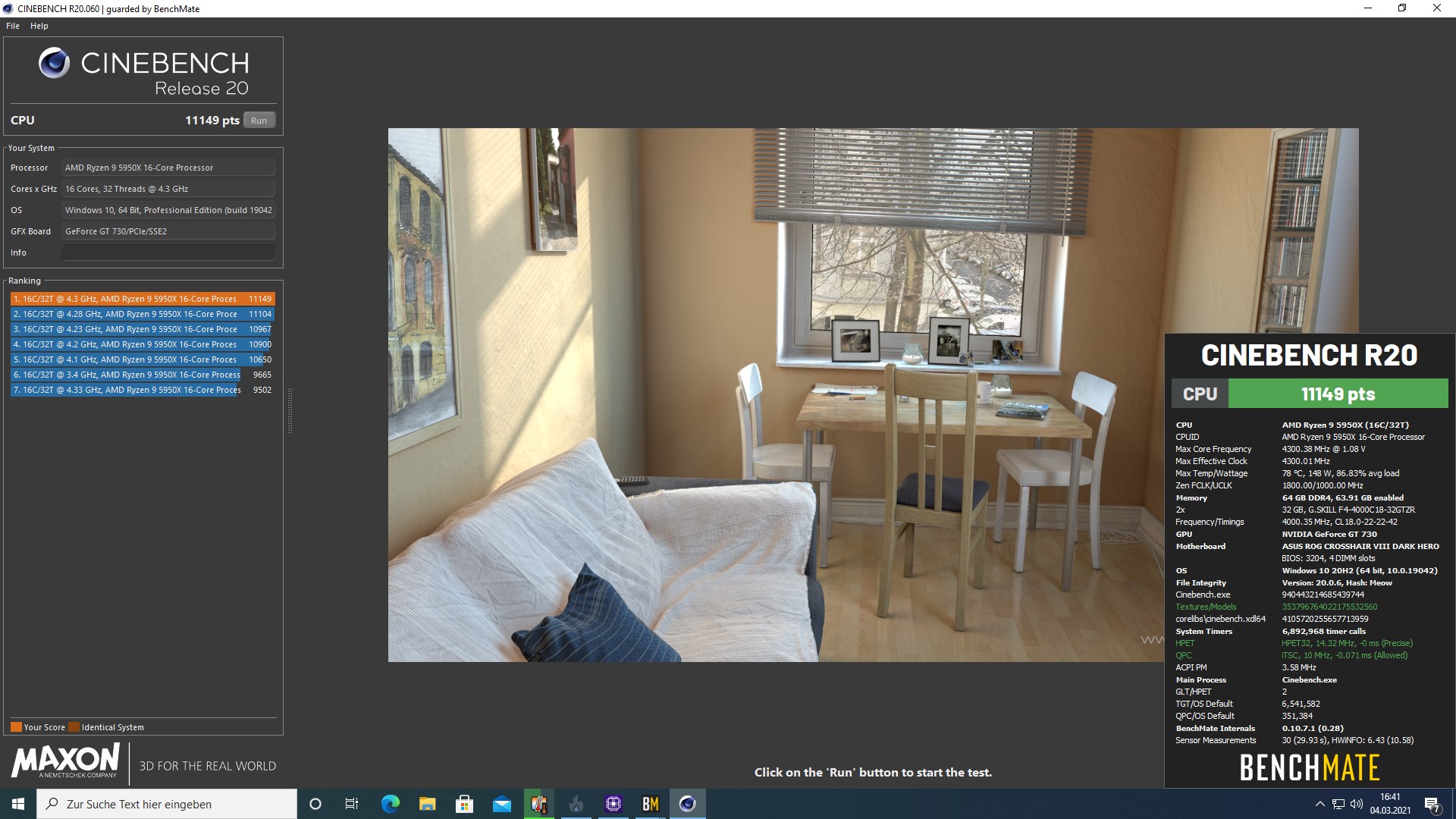Click the GFX Board field showing GeForce GT 730

[x=168, y=231]
